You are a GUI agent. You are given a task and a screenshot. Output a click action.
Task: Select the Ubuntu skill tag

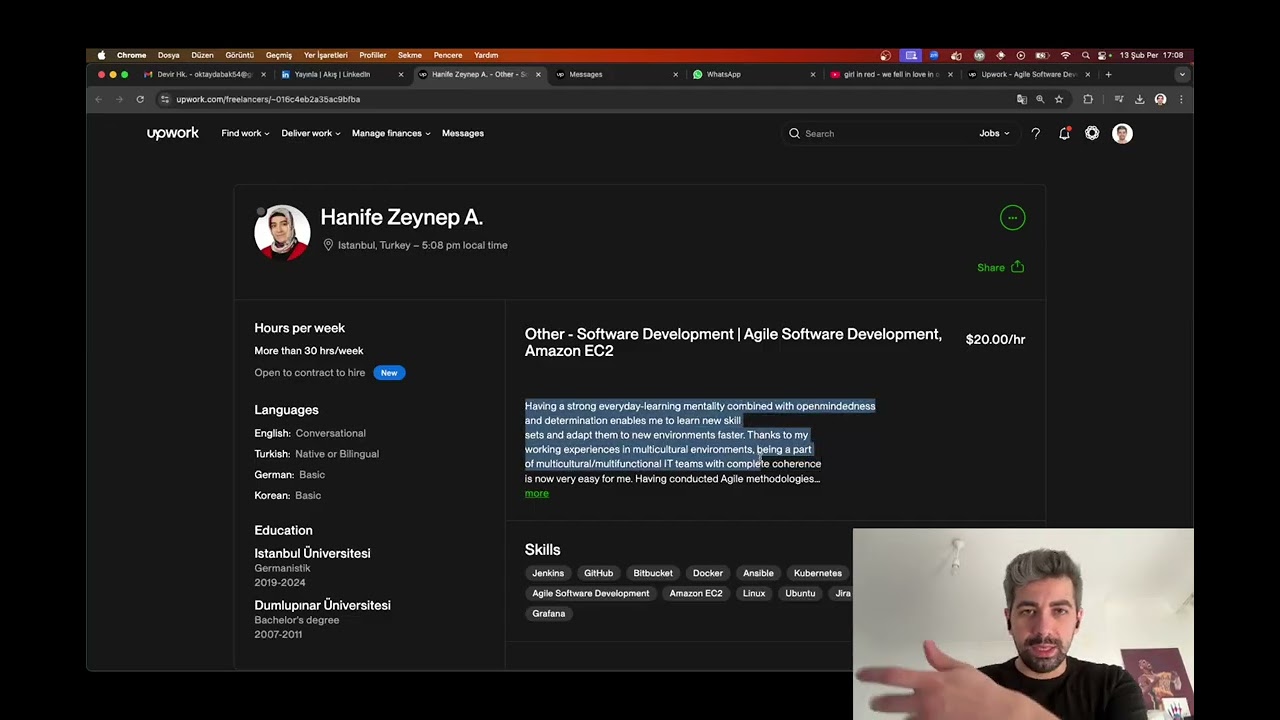point(800,593)
